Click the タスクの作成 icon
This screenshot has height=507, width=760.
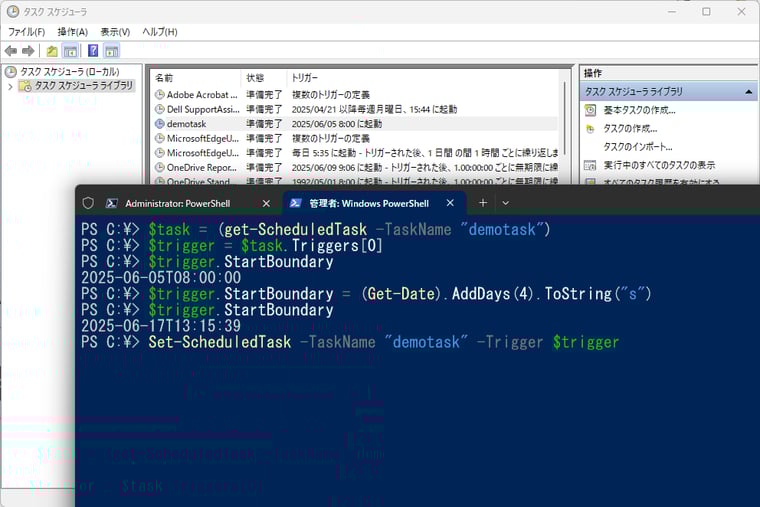coord(590,129)
